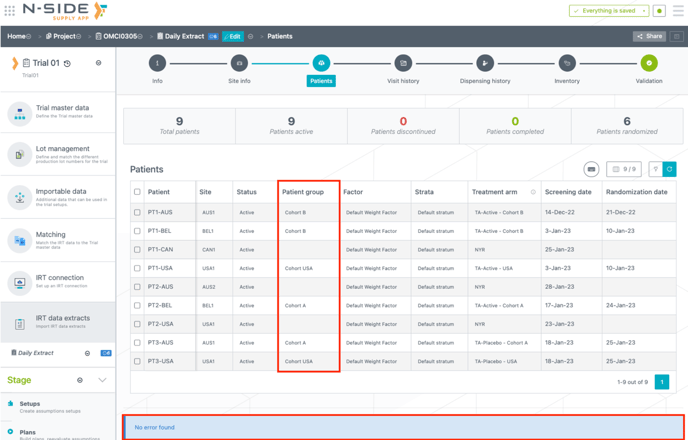The width and height of the screenshot is (688, 440).
Task: Open the table filter icon
Action: 656,170
